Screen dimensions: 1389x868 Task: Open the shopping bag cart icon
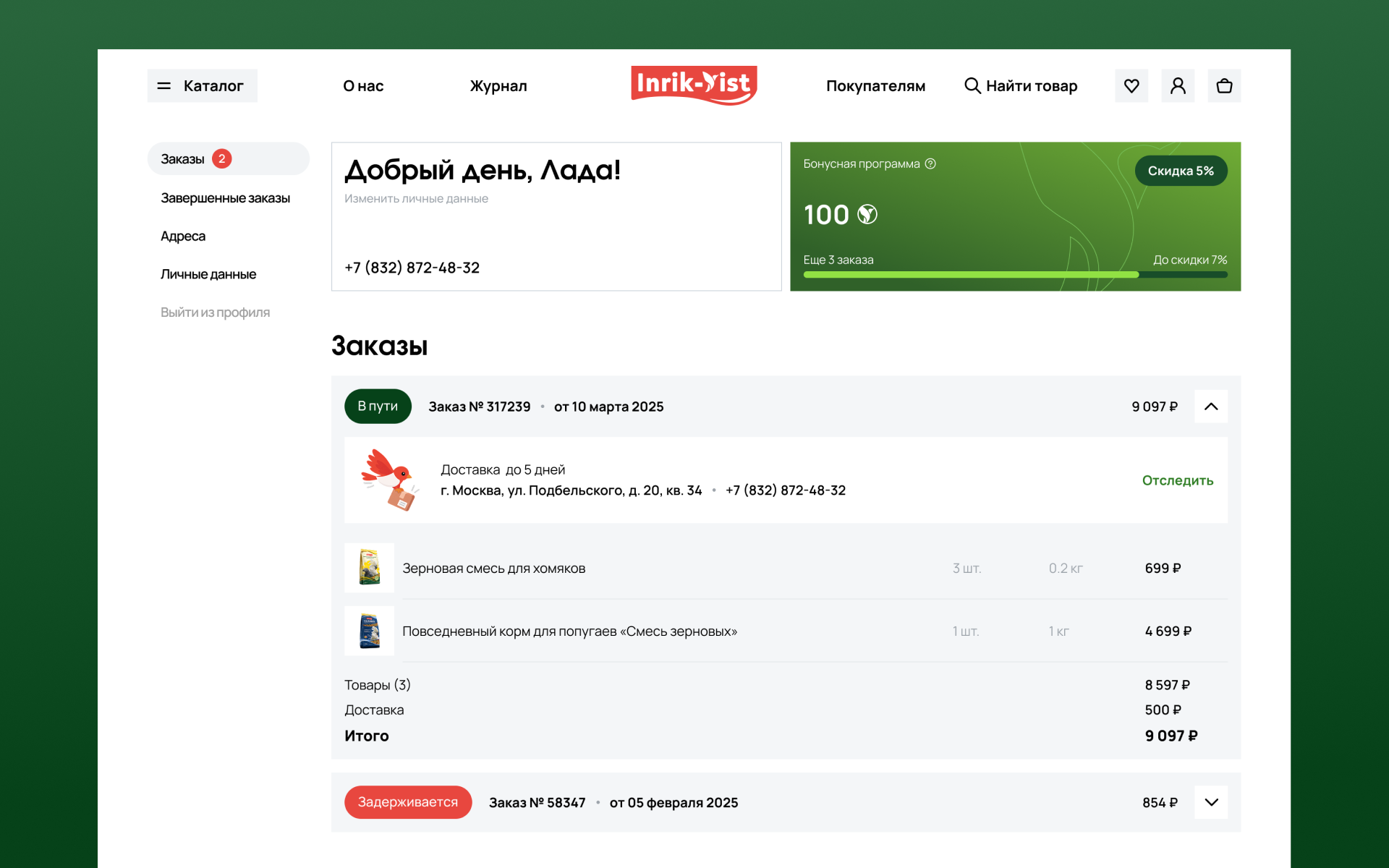1224,86
